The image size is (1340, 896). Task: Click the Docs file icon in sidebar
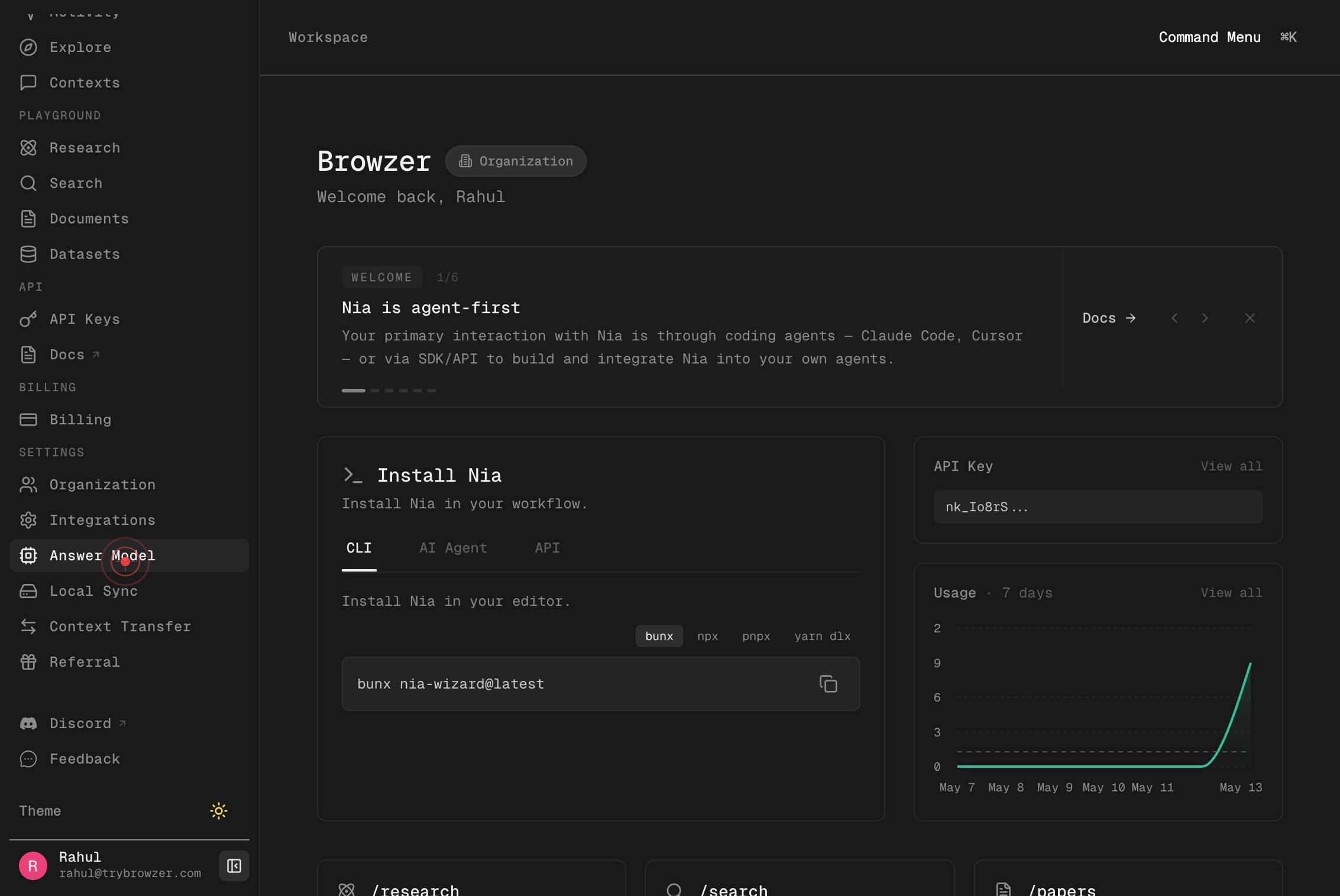pos(28,355)
